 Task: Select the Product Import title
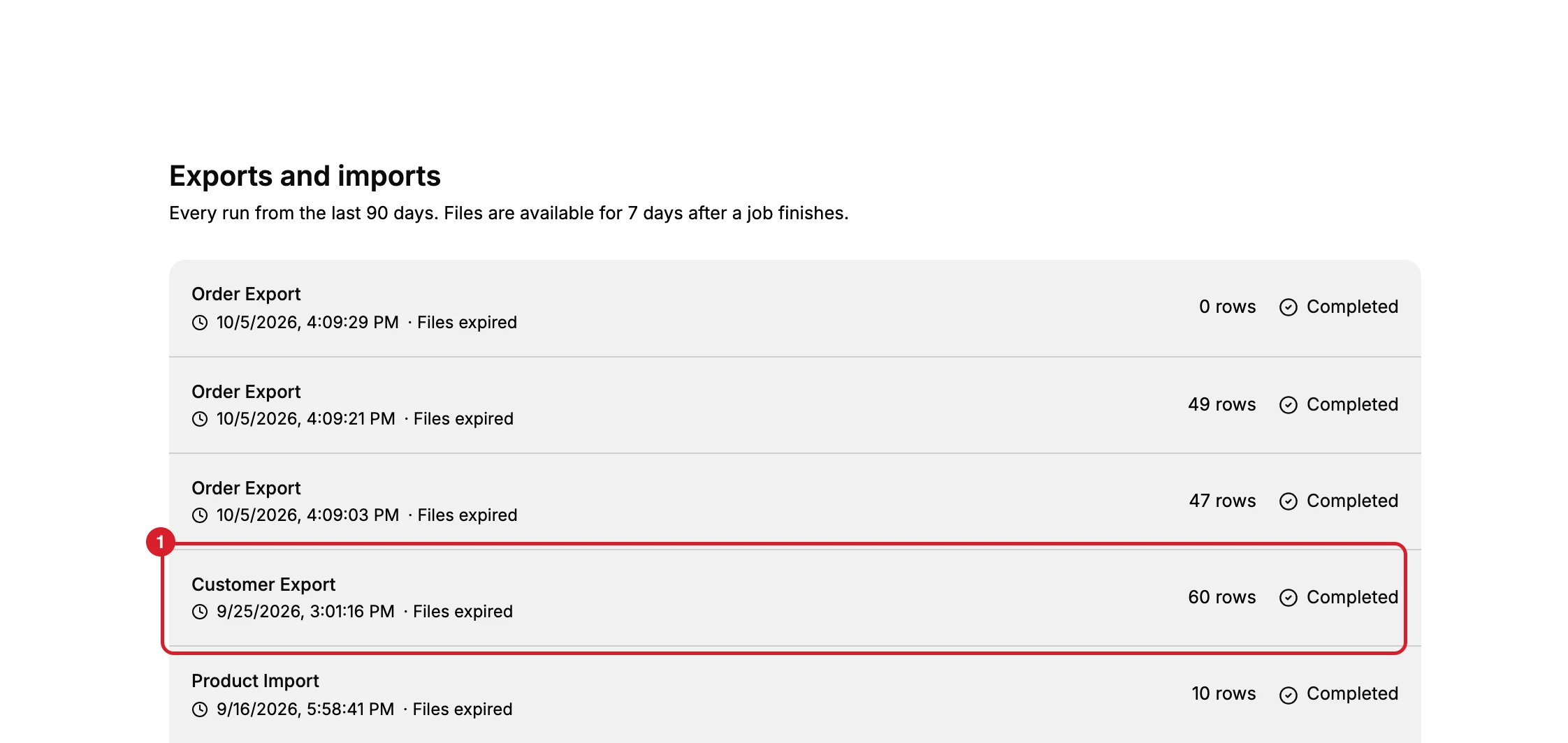pos(255,681)
